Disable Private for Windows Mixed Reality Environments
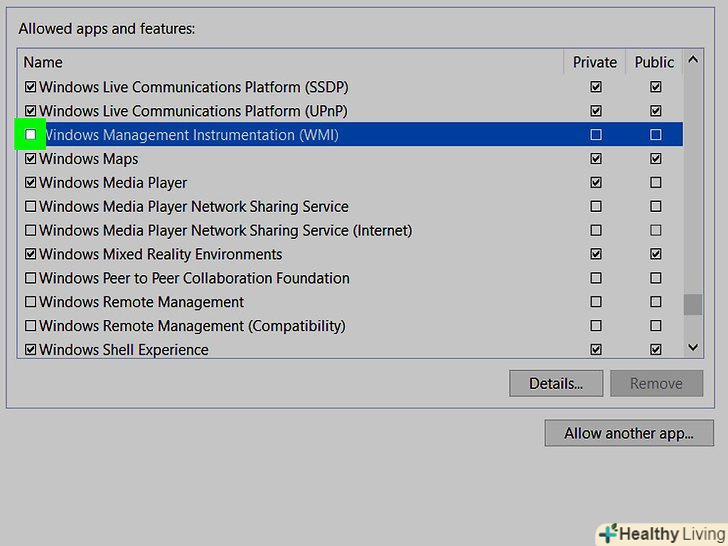This screenshot has height=546, width=728. pos(596,254)
